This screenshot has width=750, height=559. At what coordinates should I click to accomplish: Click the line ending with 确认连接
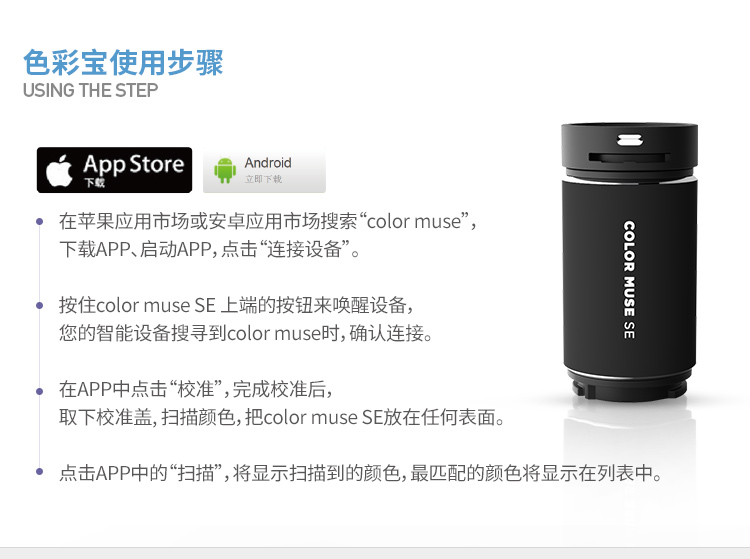[246, 333]
